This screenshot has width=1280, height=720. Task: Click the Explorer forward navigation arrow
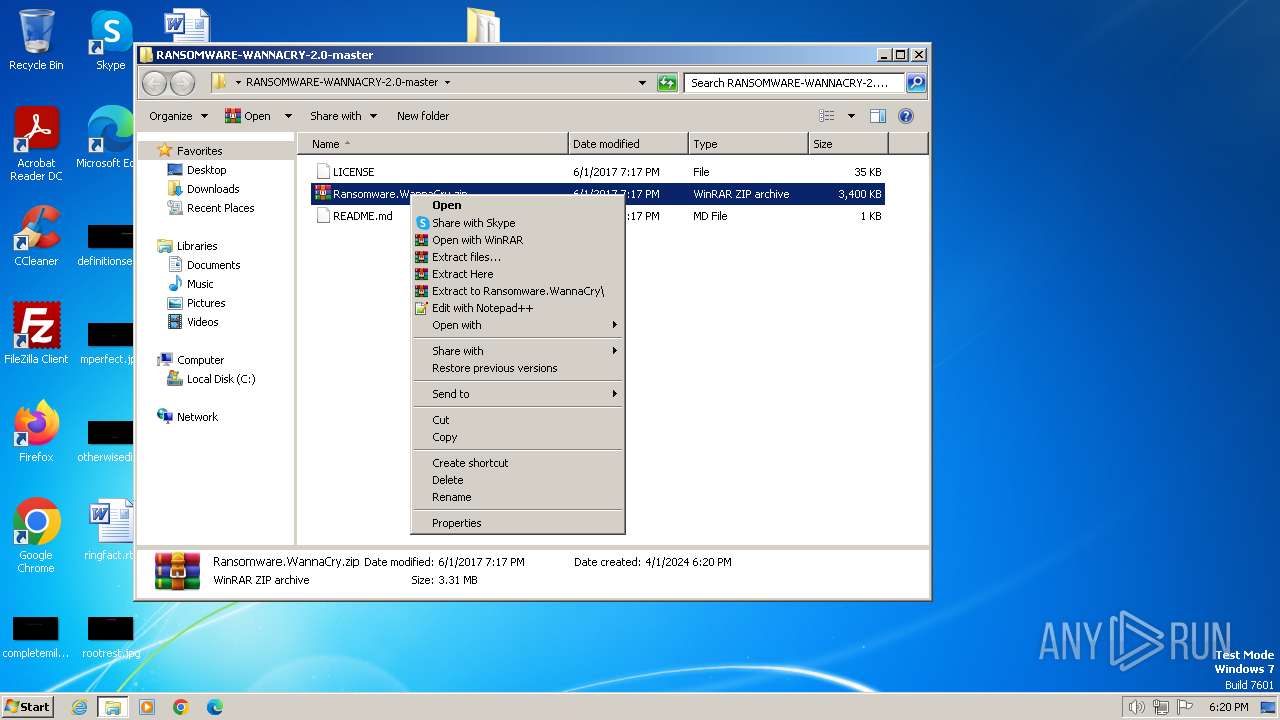tap(182, 83)
